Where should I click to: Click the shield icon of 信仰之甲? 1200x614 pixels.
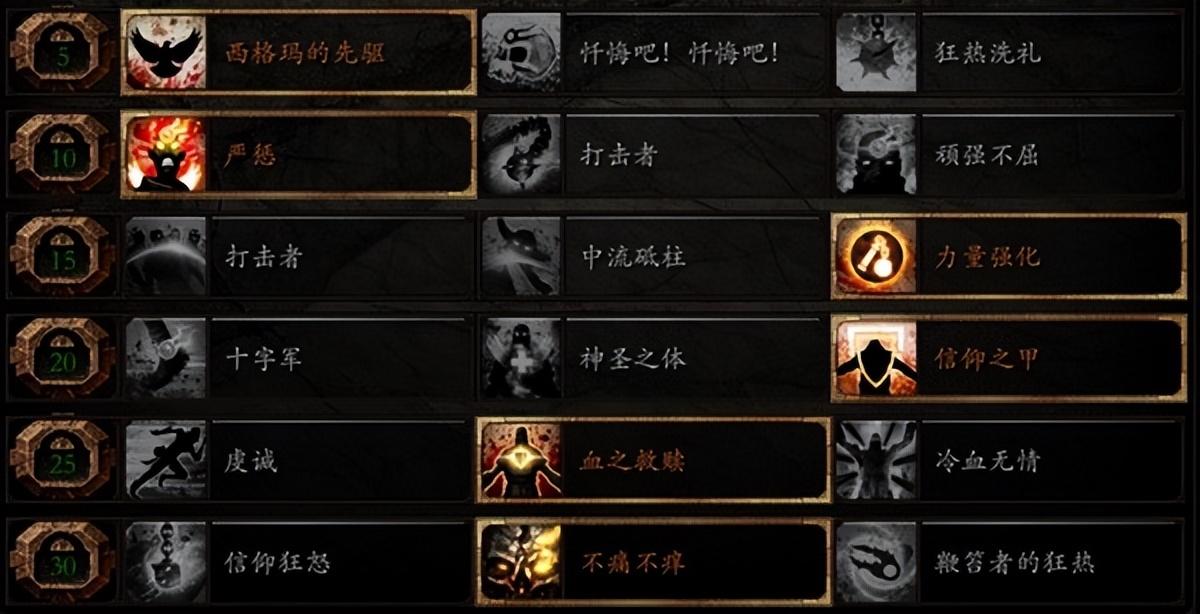click(x=876, y=359)
